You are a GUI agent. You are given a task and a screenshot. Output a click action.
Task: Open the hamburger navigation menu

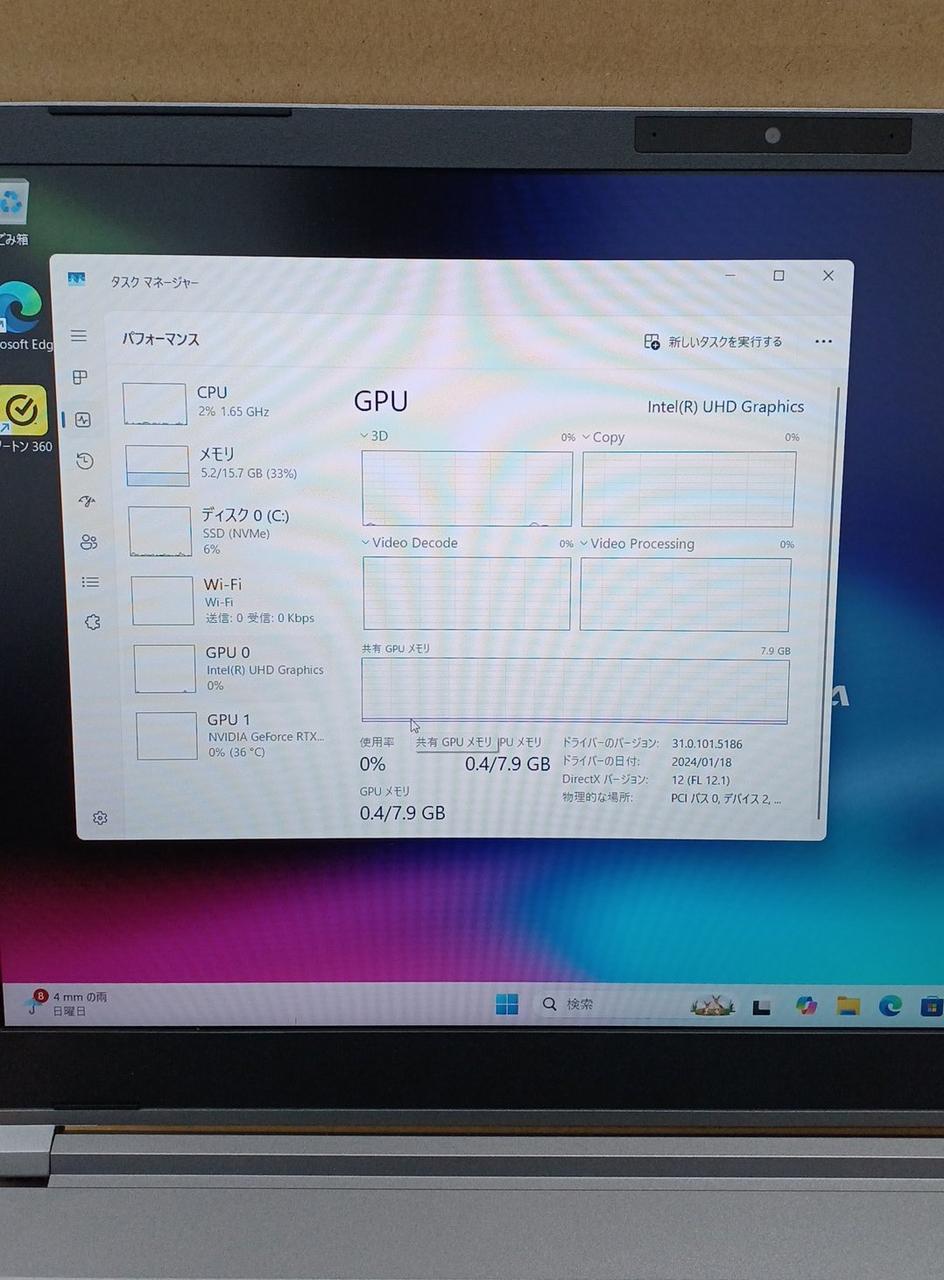click(x=79, y=336)
